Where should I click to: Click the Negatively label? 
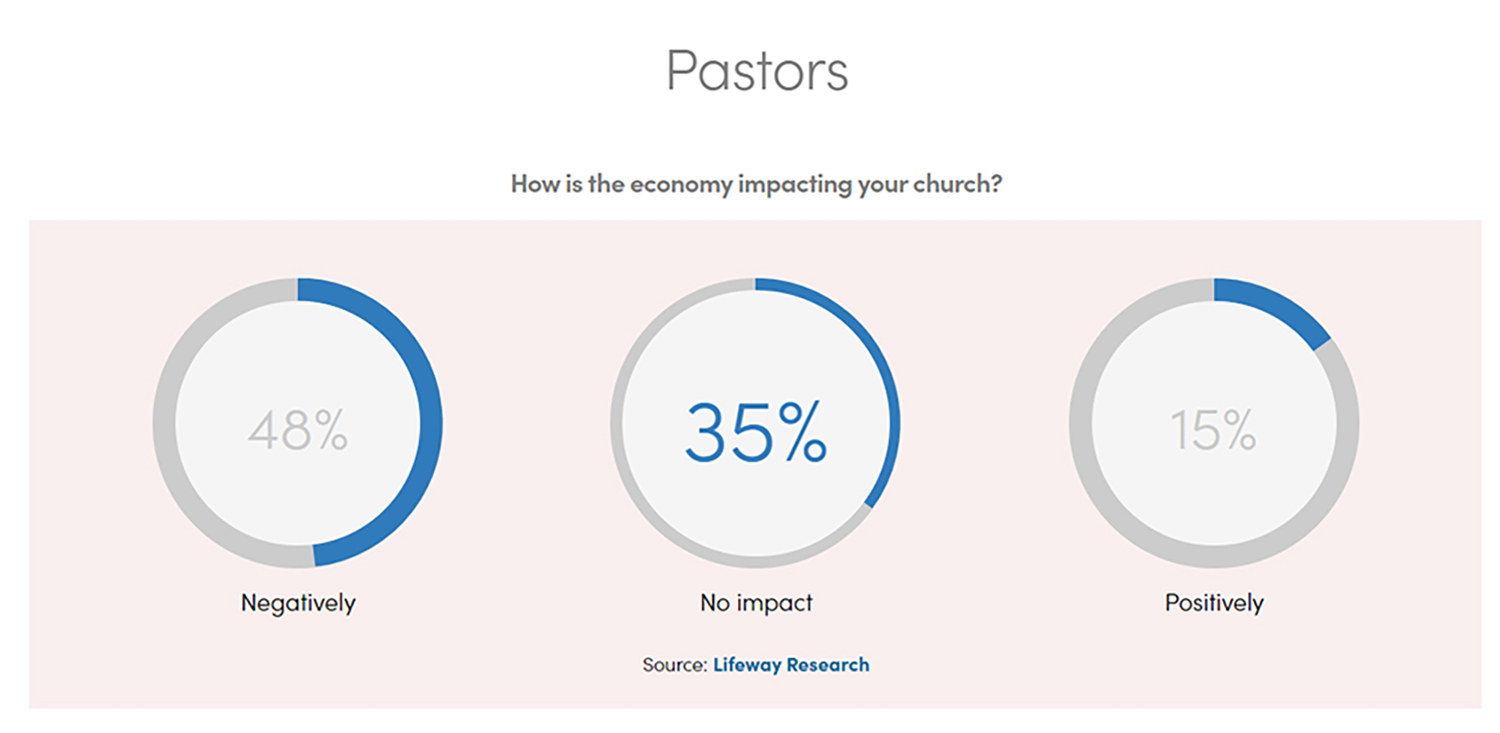[x=298, y=603]
